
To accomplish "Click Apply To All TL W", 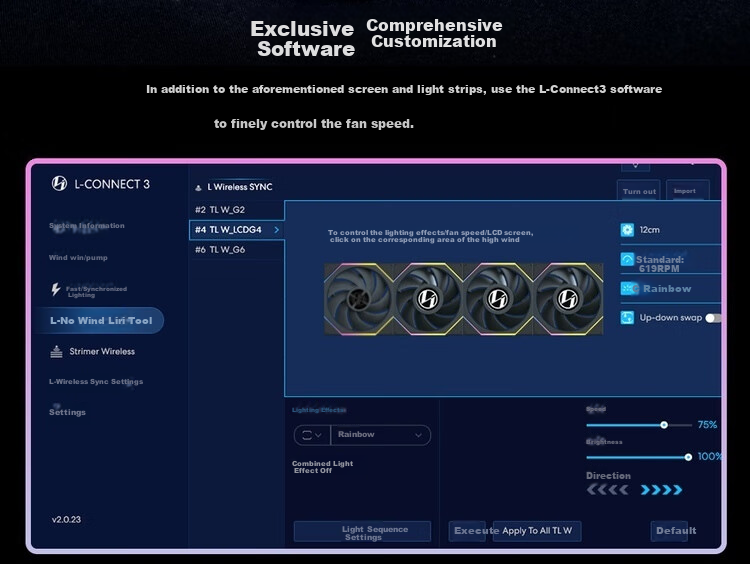I will (x=537, y=531).
